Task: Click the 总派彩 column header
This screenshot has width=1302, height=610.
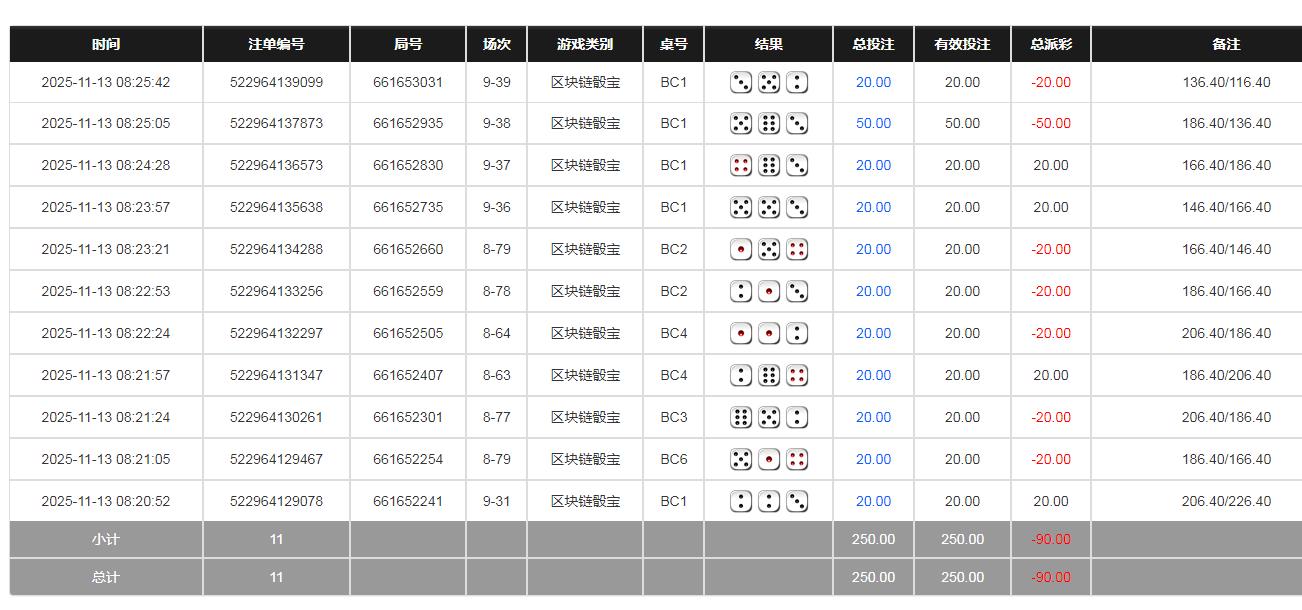Action: [1050, 44]
